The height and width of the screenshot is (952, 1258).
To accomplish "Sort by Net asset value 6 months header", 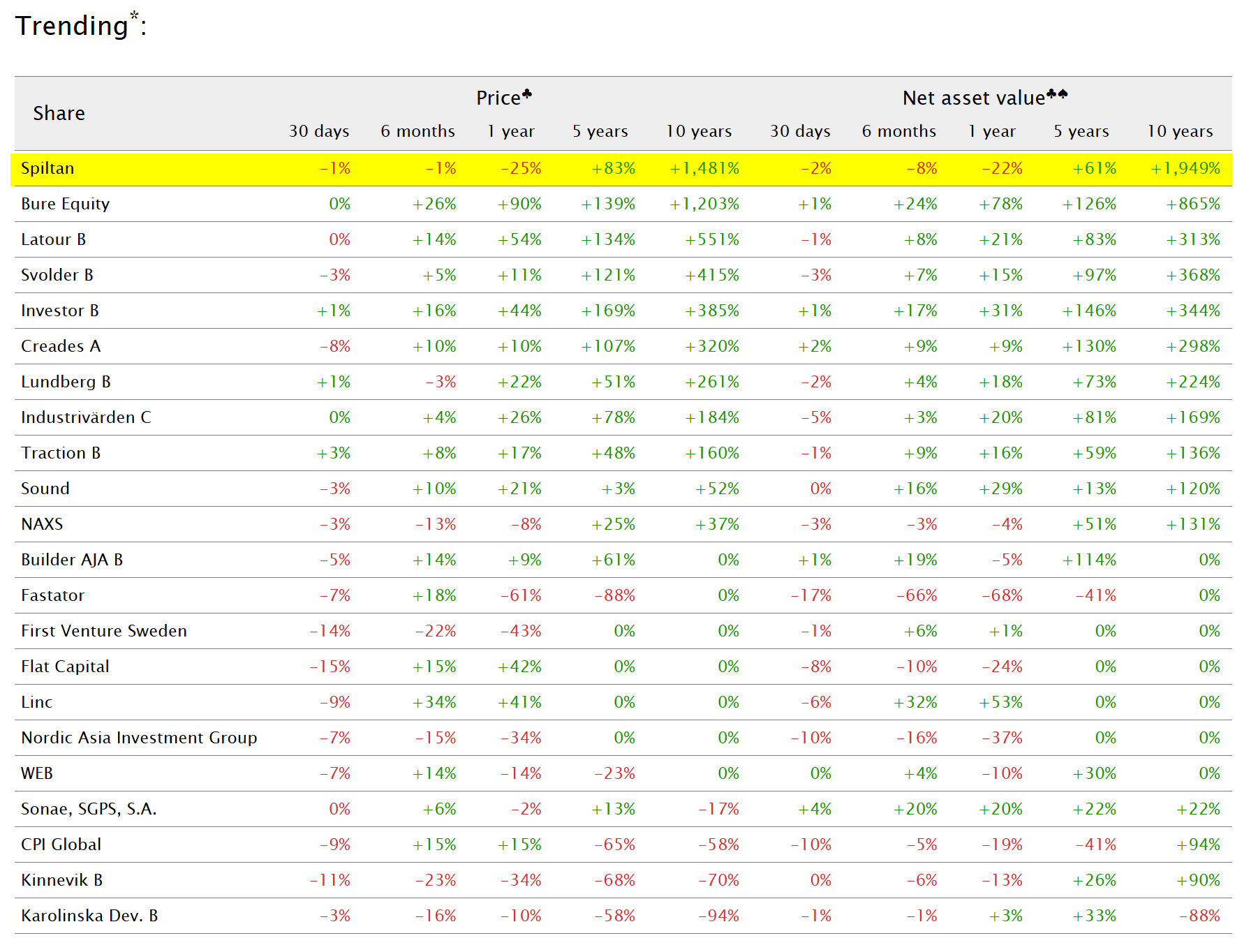I will pyautogui.click(x=899, y=131).
